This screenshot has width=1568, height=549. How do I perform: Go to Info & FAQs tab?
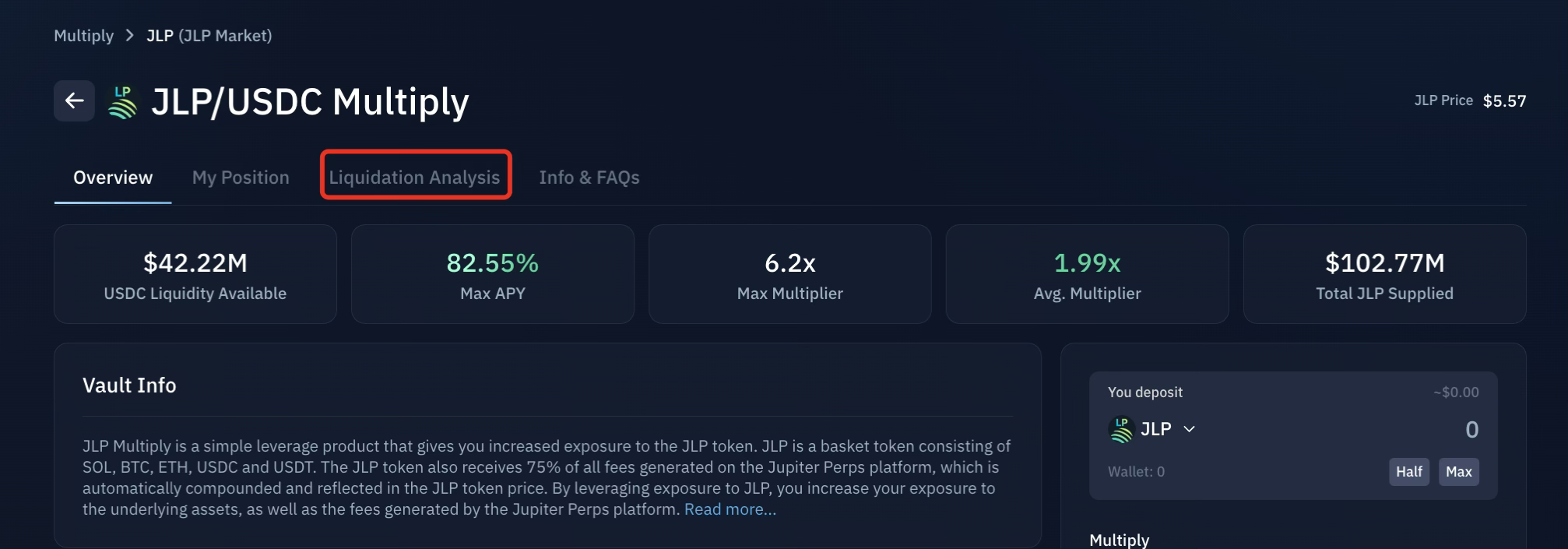[589, 178]
